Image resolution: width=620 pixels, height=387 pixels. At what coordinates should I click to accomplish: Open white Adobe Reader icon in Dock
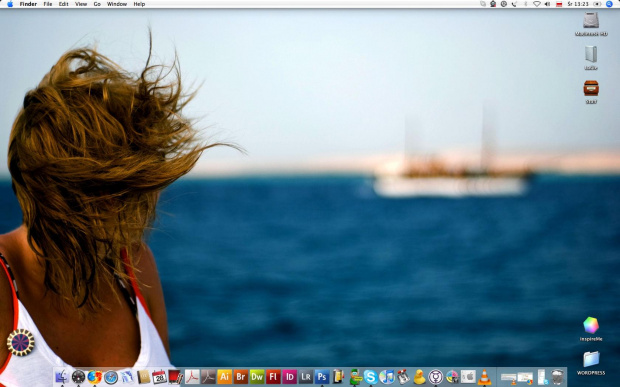point(192,377)
